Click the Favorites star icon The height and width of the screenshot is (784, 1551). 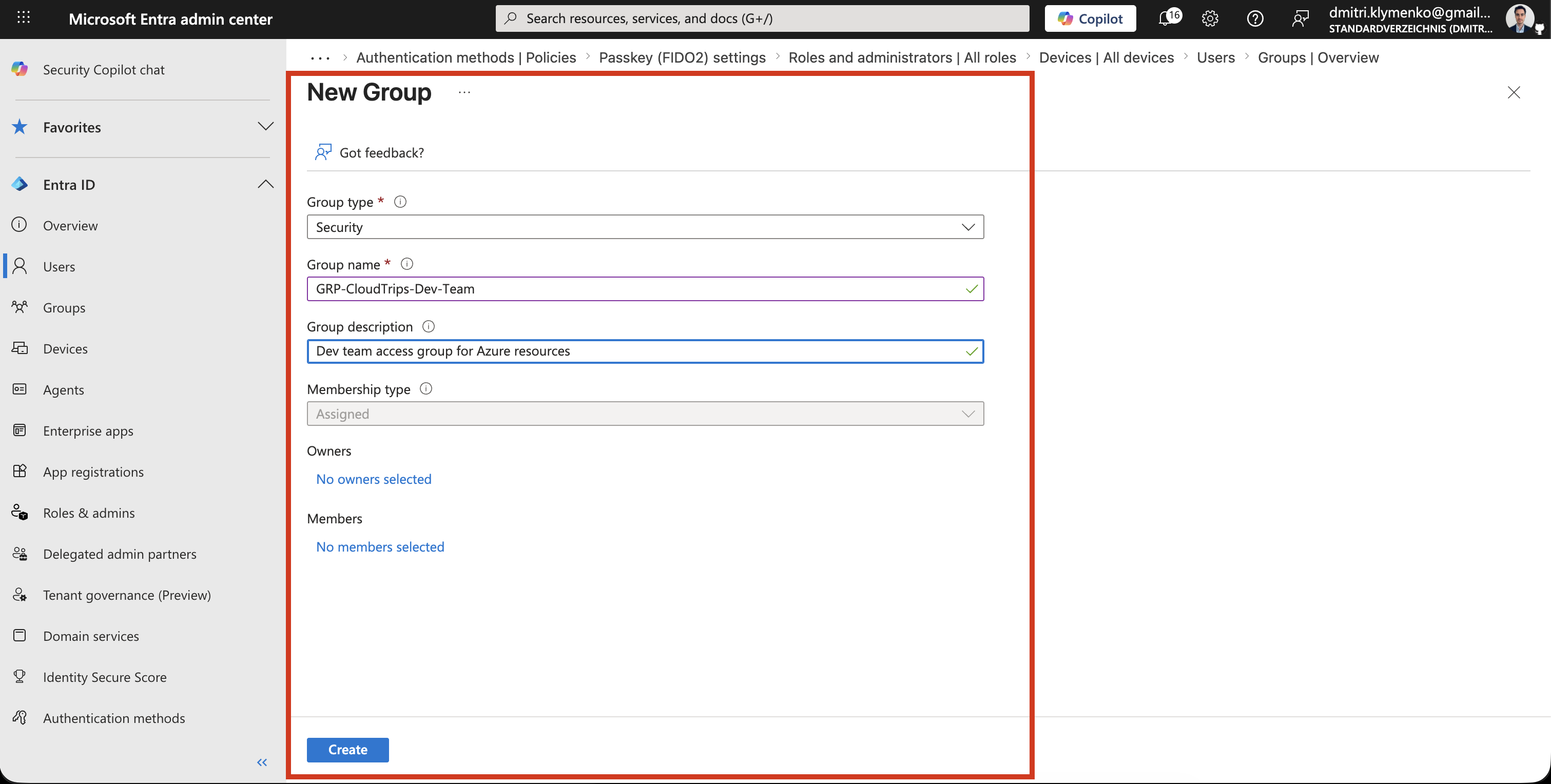coord(20,127)
